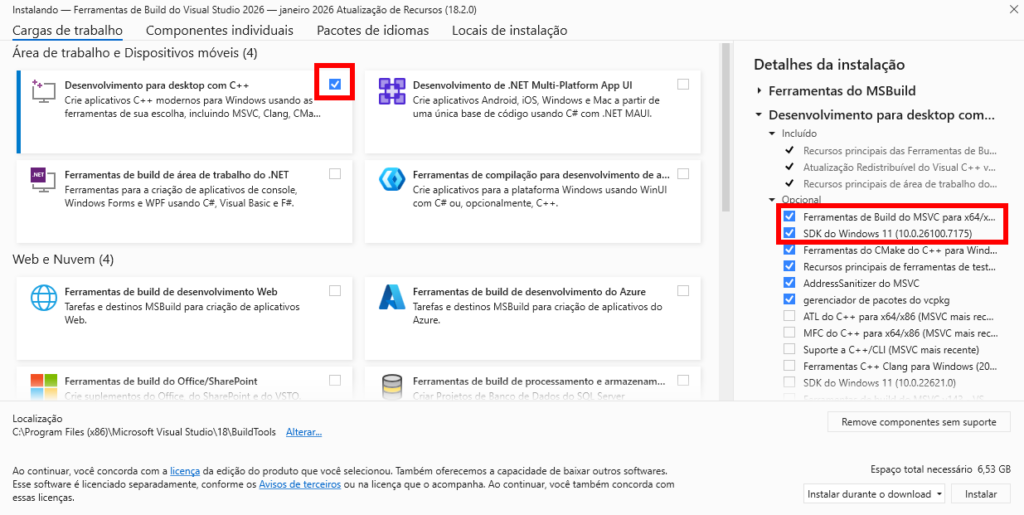Click the data storage database icon
The image size is (1024, 515).
pyautogui.click(x=392, y=386)
